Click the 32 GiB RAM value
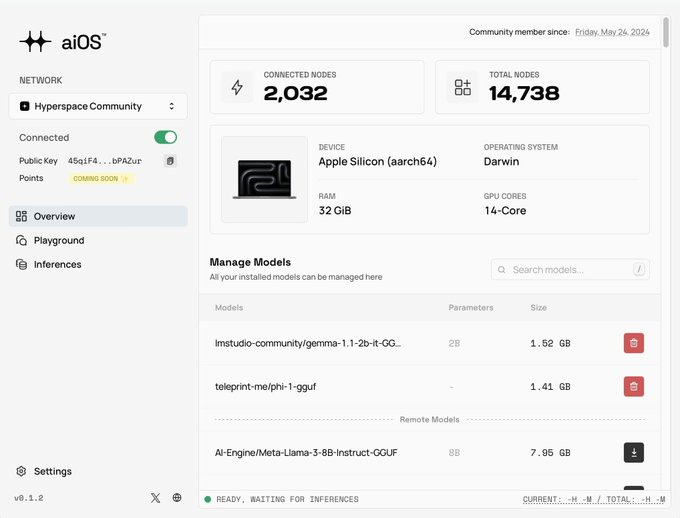 [335, 210]
